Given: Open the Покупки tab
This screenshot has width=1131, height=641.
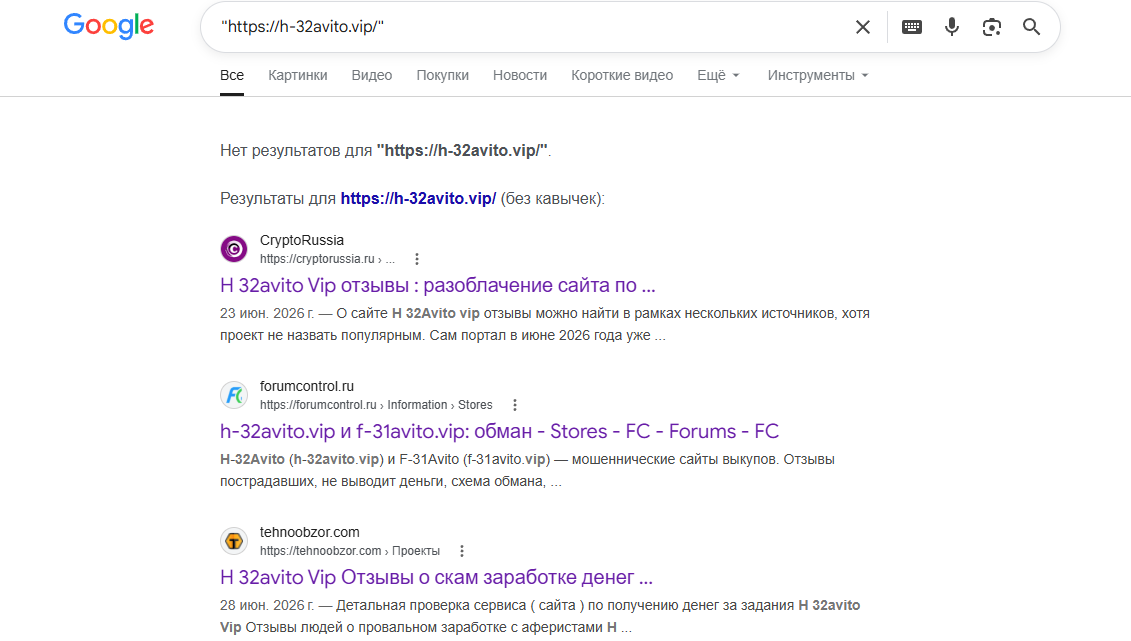Looking at the screenshot, I should tap(443, 76).
